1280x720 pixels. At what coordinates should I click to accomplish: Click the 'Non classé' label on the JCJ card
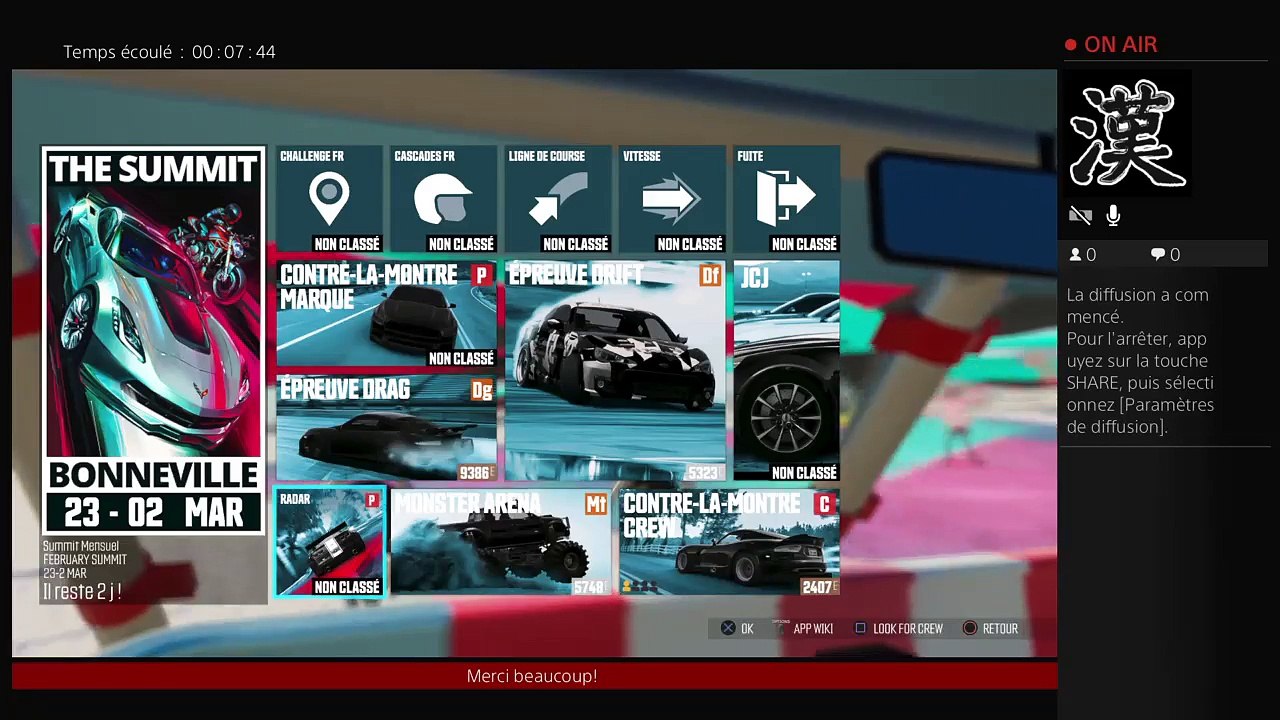[804, 473]
